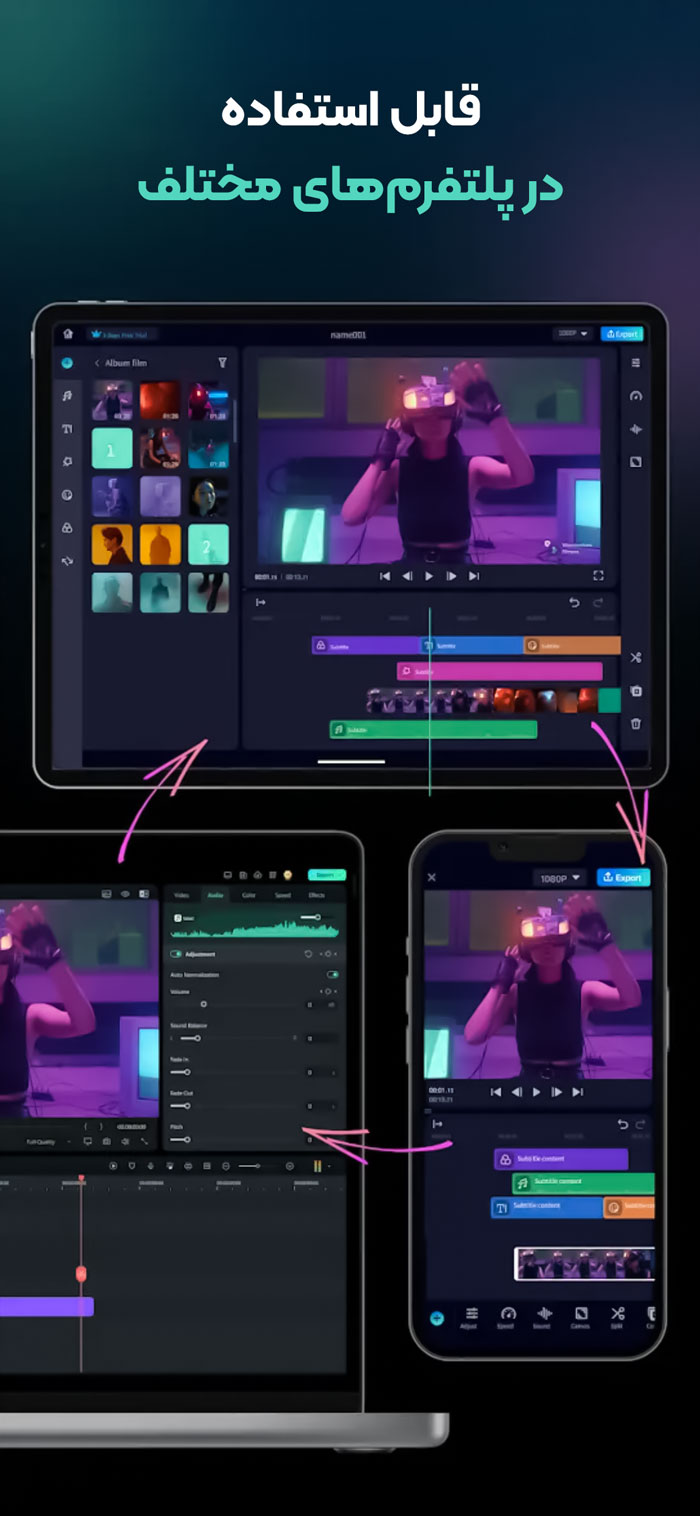Open the text tool in the tablet sidebar
The image size is (700, 1516).
(x=68, y=429)
